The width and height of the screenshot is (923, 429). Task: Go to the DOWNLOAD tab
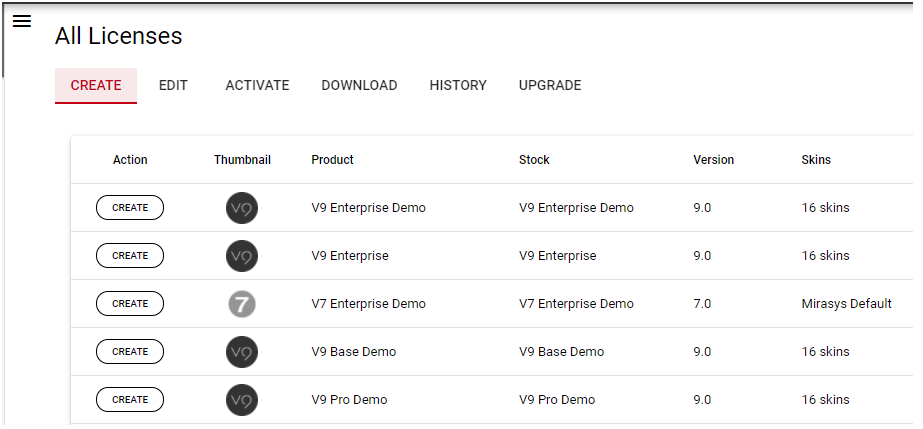pyautogui.click(x=359, y=86)
